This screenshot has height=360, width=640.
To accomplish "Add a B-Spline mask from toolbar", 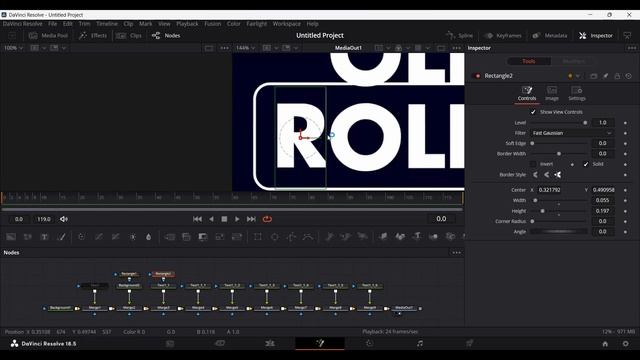I will pyautogui.click(x=308, y=237).
